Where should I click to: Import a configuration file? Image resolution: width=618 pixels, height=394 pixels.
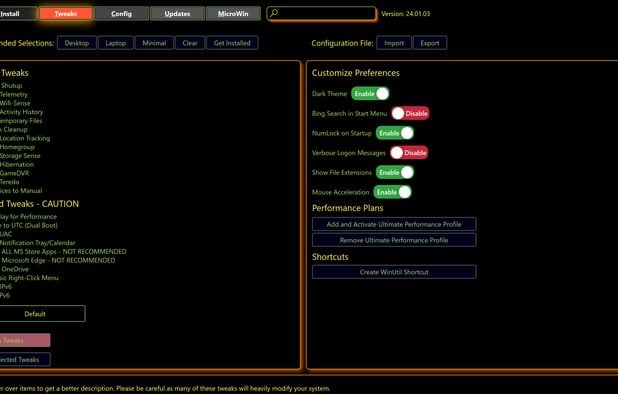[394, 43]
